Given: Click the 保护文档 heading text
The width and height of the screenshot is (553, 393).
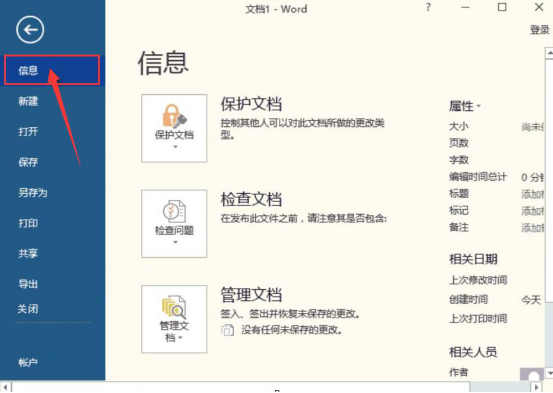Looking at the screenshot, I should [251, 104].
